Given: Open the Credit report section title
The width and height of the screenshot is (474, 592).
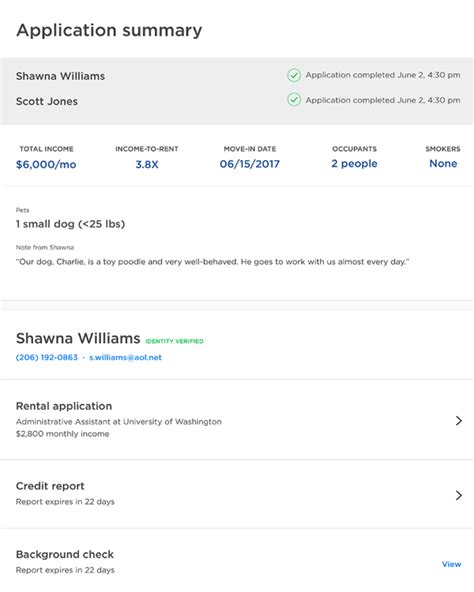Looking at the screenshot, I should coord(50,486).
